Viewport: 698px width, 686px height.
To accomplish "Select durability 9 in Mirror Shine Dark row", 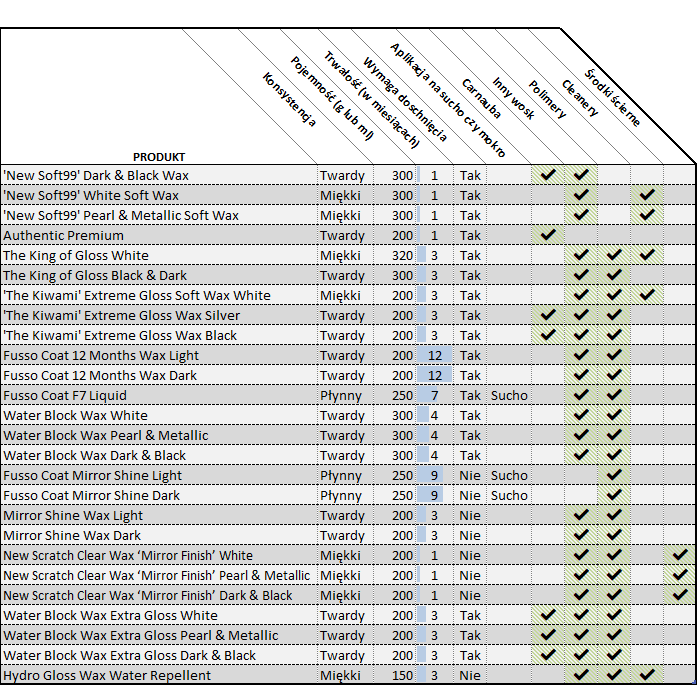I will [x=434, y=495].
